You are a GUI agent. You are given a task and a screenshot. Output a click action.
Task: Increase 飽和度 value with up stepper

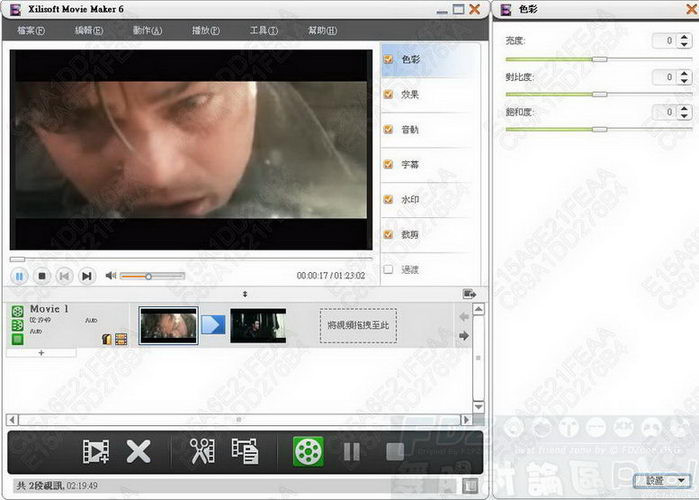[684, 108]
